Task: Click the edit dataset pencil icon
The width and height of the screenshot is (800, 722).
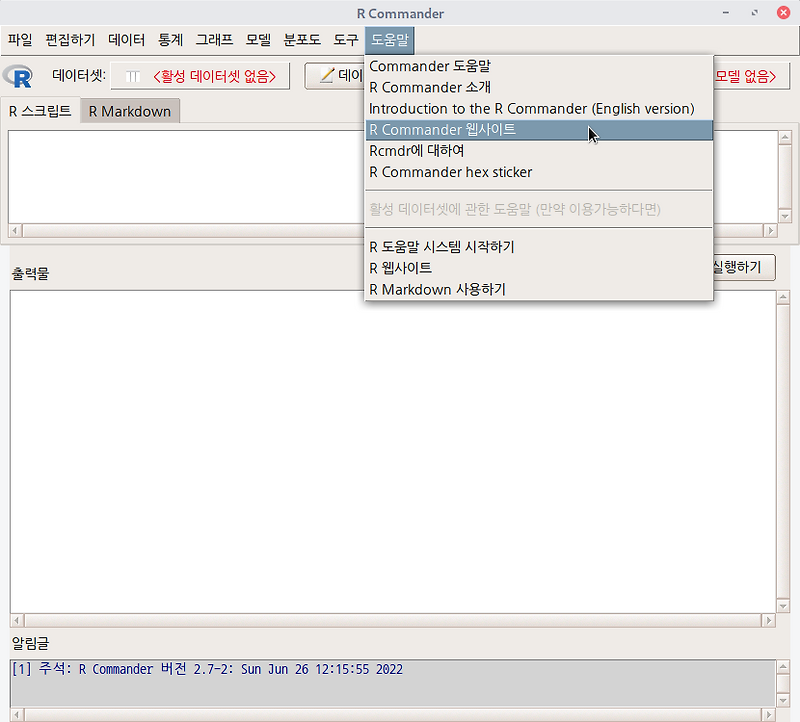Action: (x=328, y=75)
